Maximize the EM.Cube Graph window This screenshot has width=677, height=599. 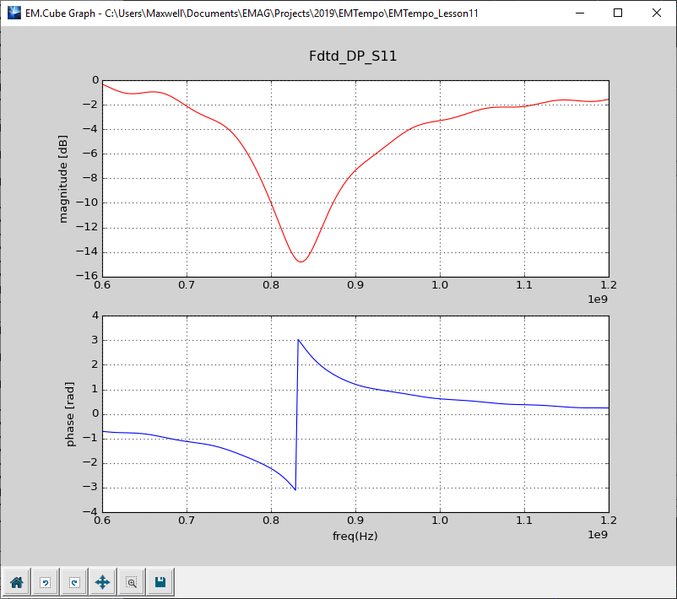tap(617, 13)
